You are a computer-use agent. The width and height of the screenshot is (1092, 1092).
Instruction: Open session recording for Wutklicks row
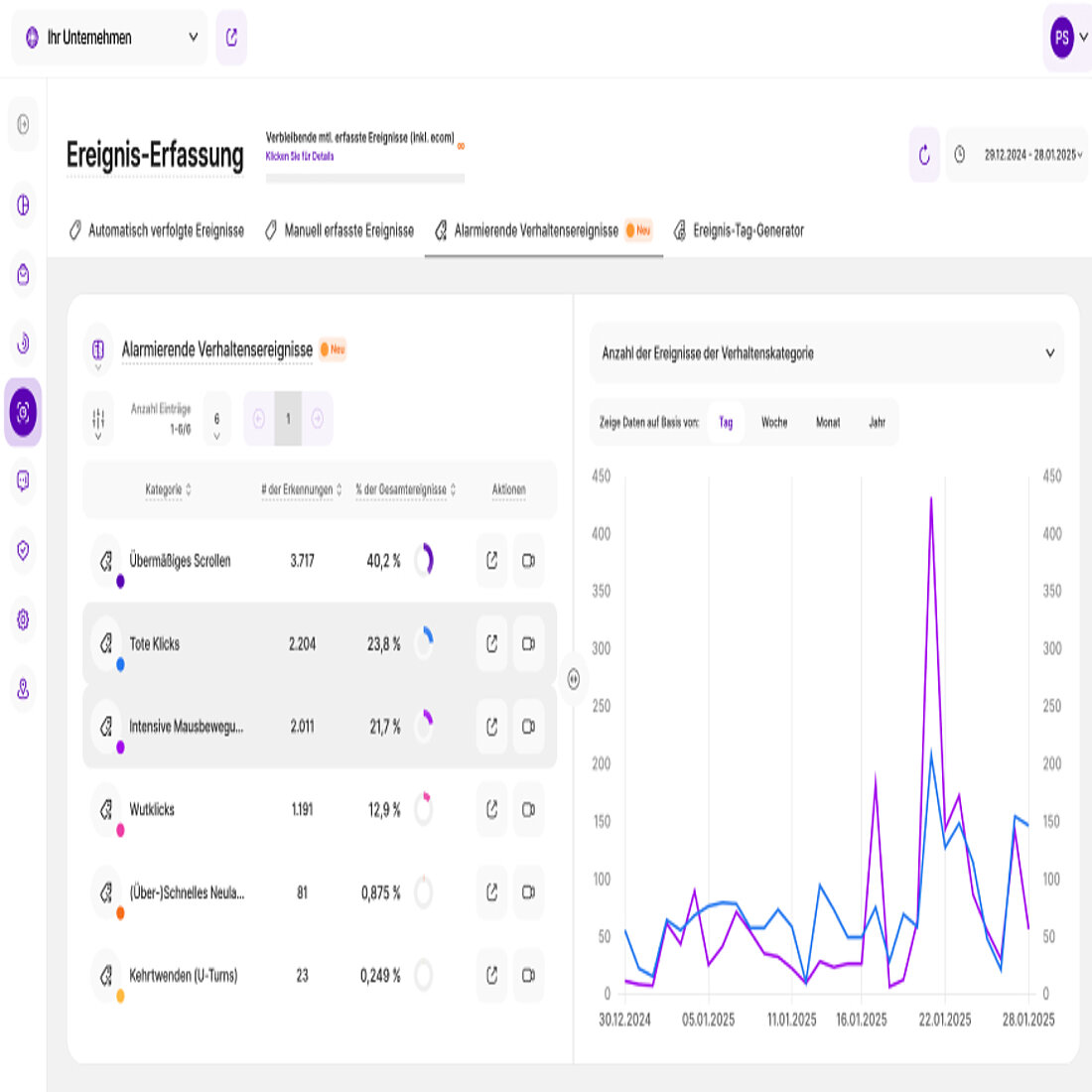tap(528, 810)
